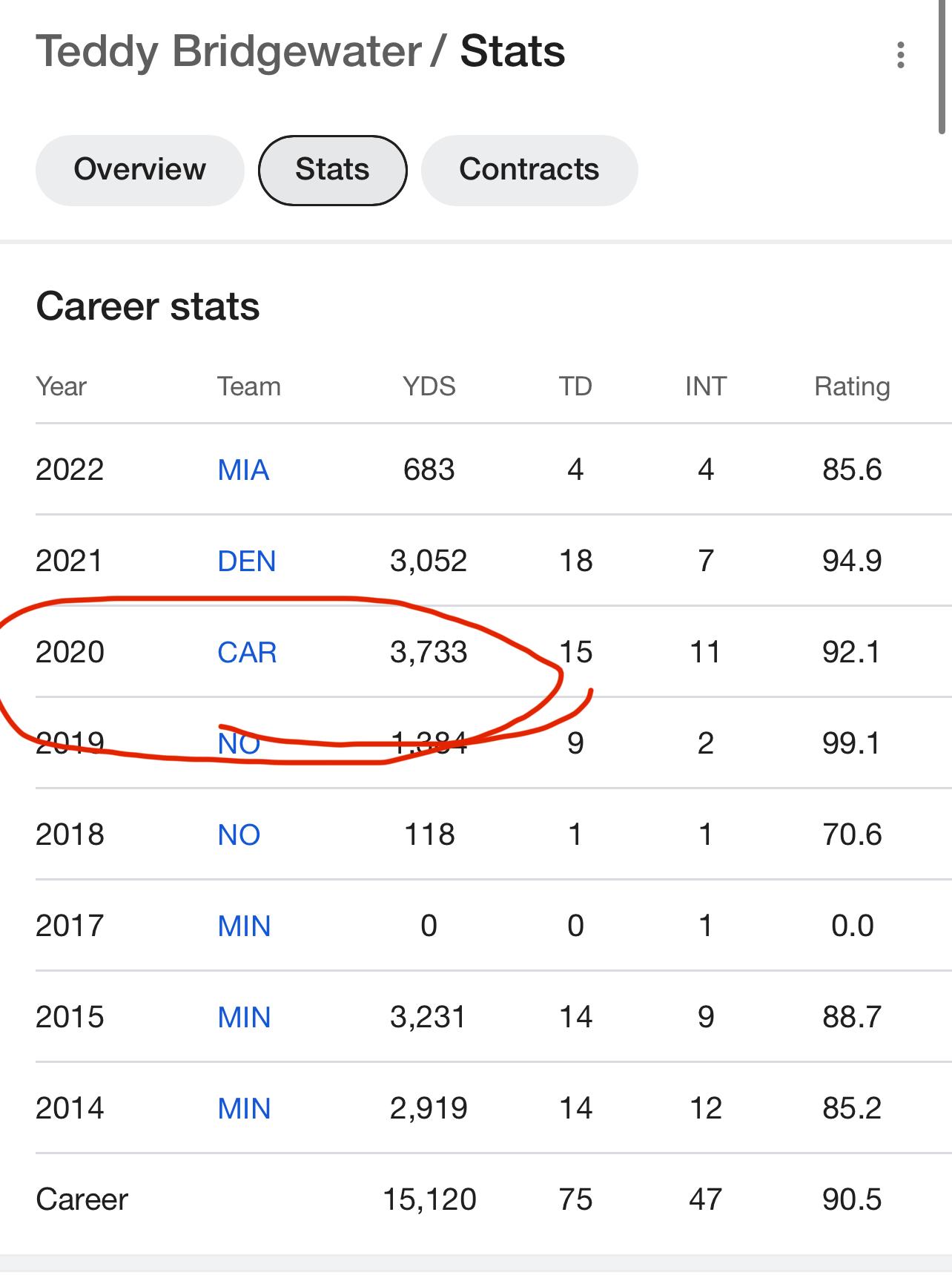The height and width of the screenshot is (1281, 952).
Task: Click the Career totals row label
Action: [82, 1199]
